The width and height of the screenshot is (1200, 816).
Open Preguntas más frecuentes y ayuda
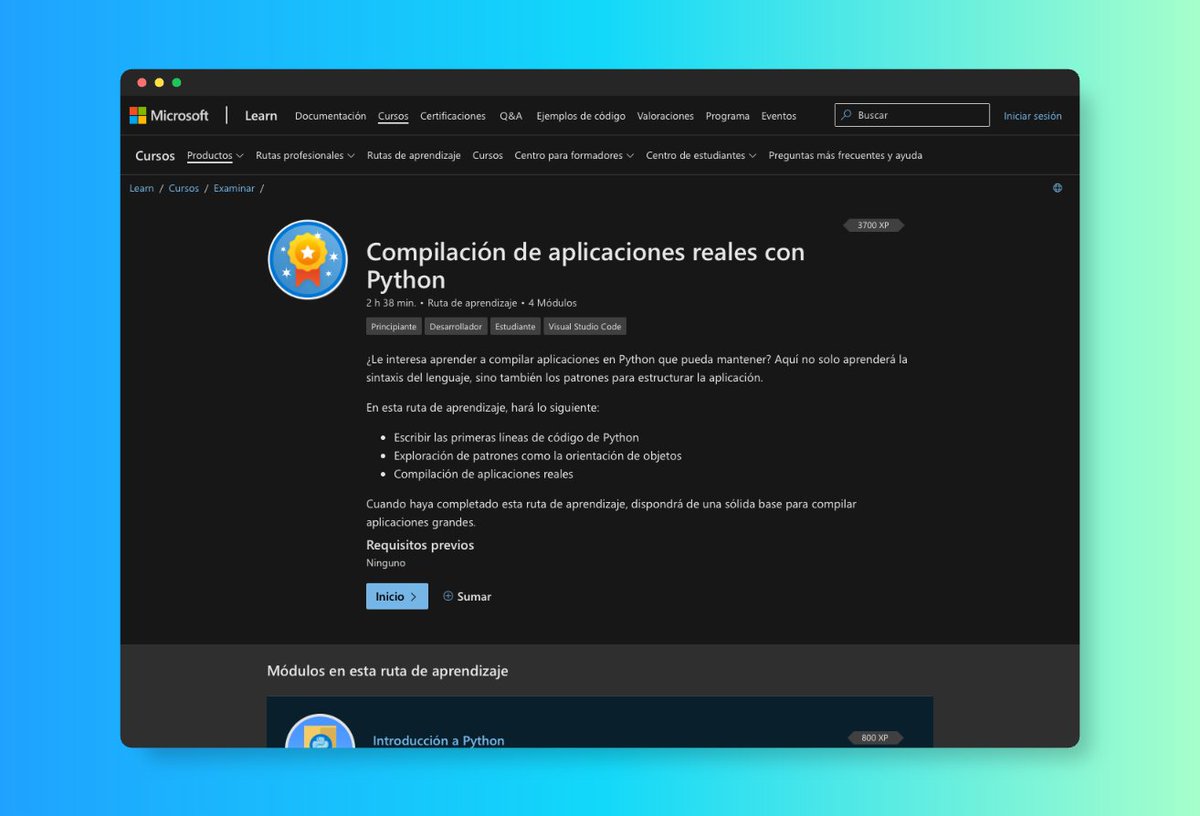845,156
